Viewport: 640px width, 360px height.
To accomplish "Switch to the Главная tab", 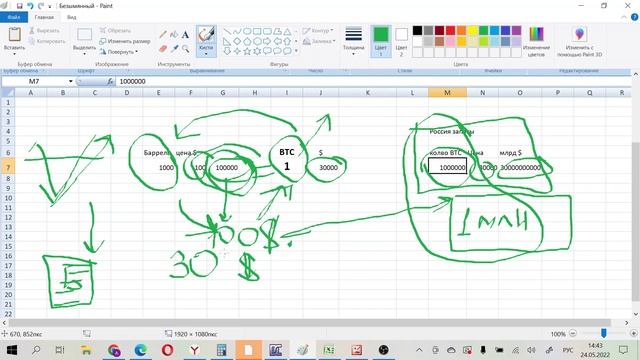I will [44, 17].
